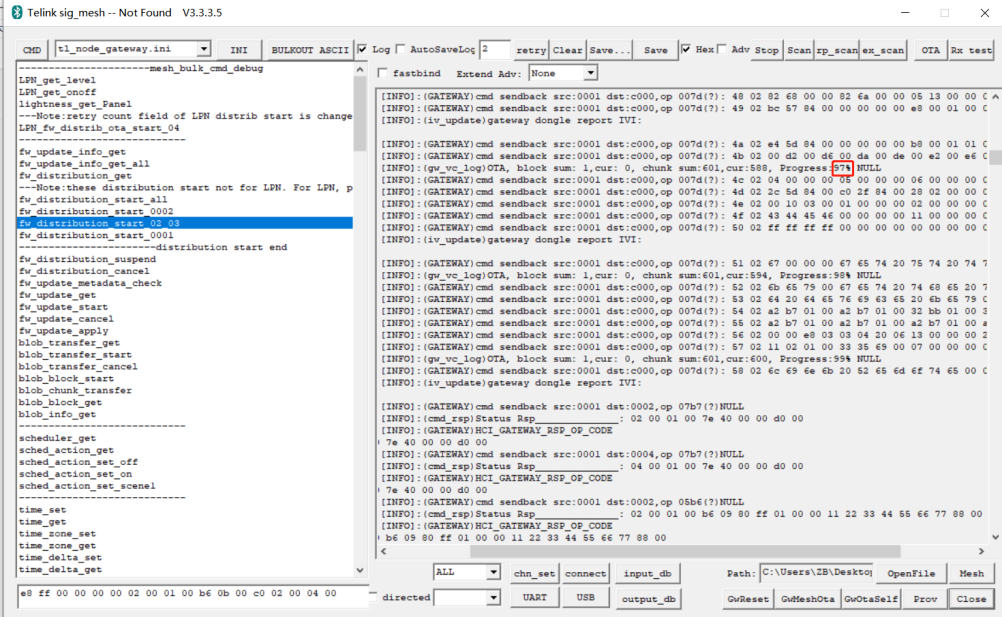Open the ALL combo box
This screenshot has width=1002, height=617.
pyautogui.click(x=493, y=572)
